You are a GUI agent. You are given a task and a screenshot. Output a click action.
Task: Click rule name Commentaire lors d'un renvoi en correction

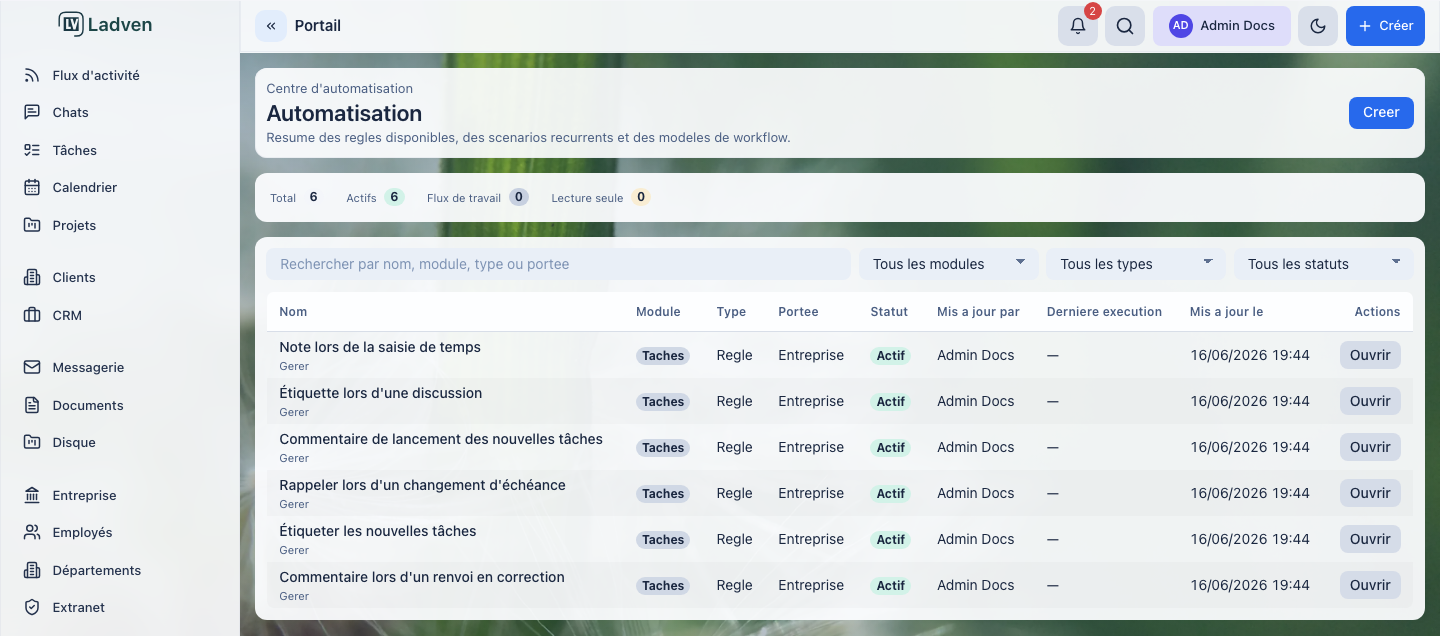pos(422,577)
